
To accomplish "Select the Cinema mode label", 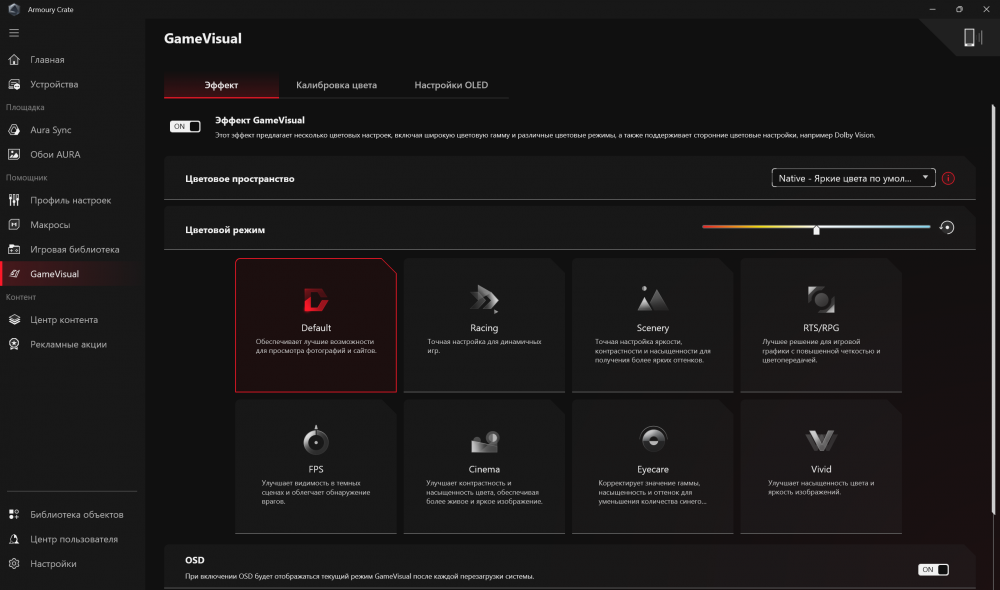I will coord(484,469).
